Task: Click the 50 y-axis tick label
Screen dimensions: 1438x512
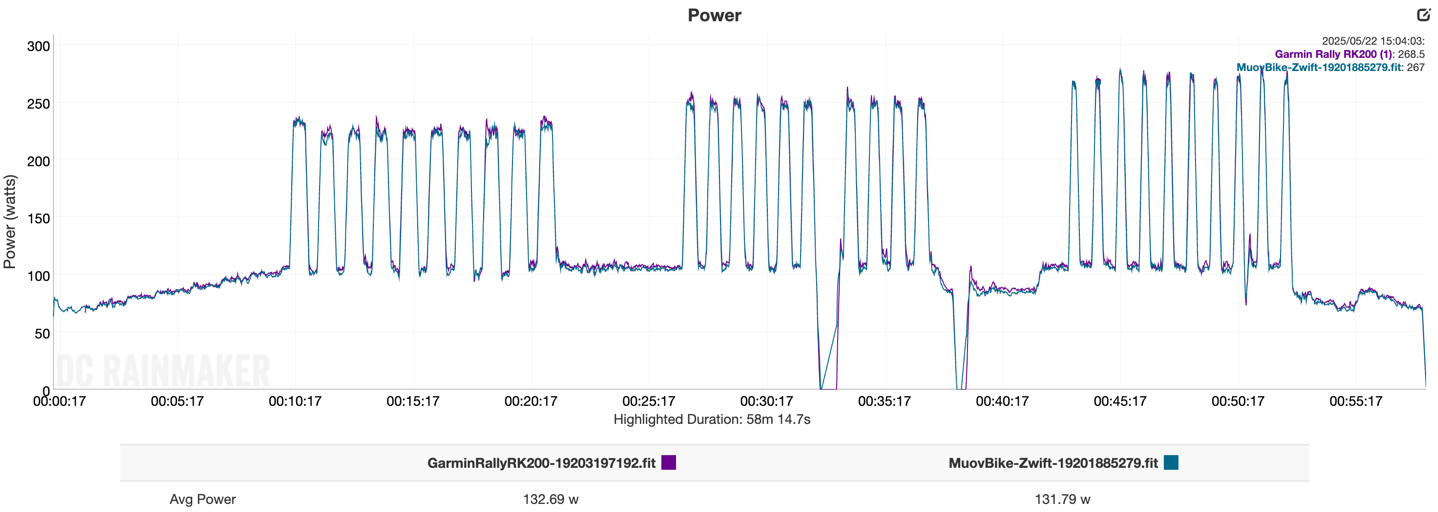Action: click(x=43, y=333)
